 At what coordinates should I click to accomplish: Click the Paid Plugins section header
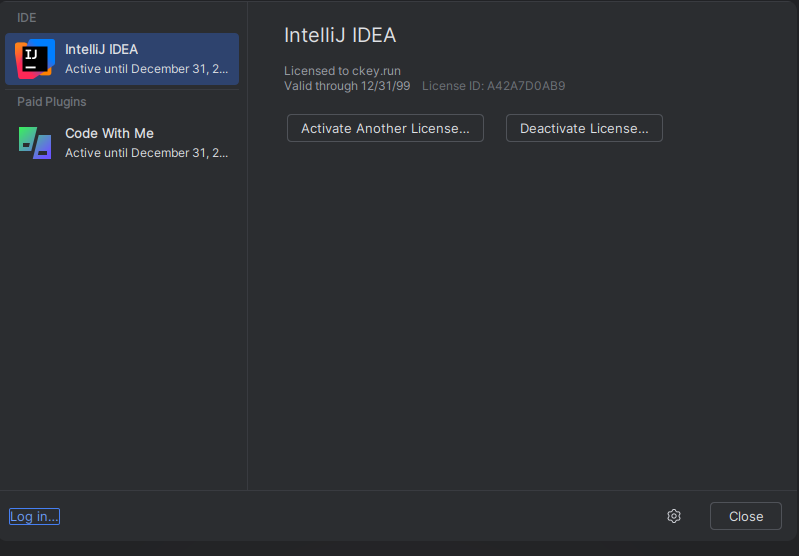51,102
